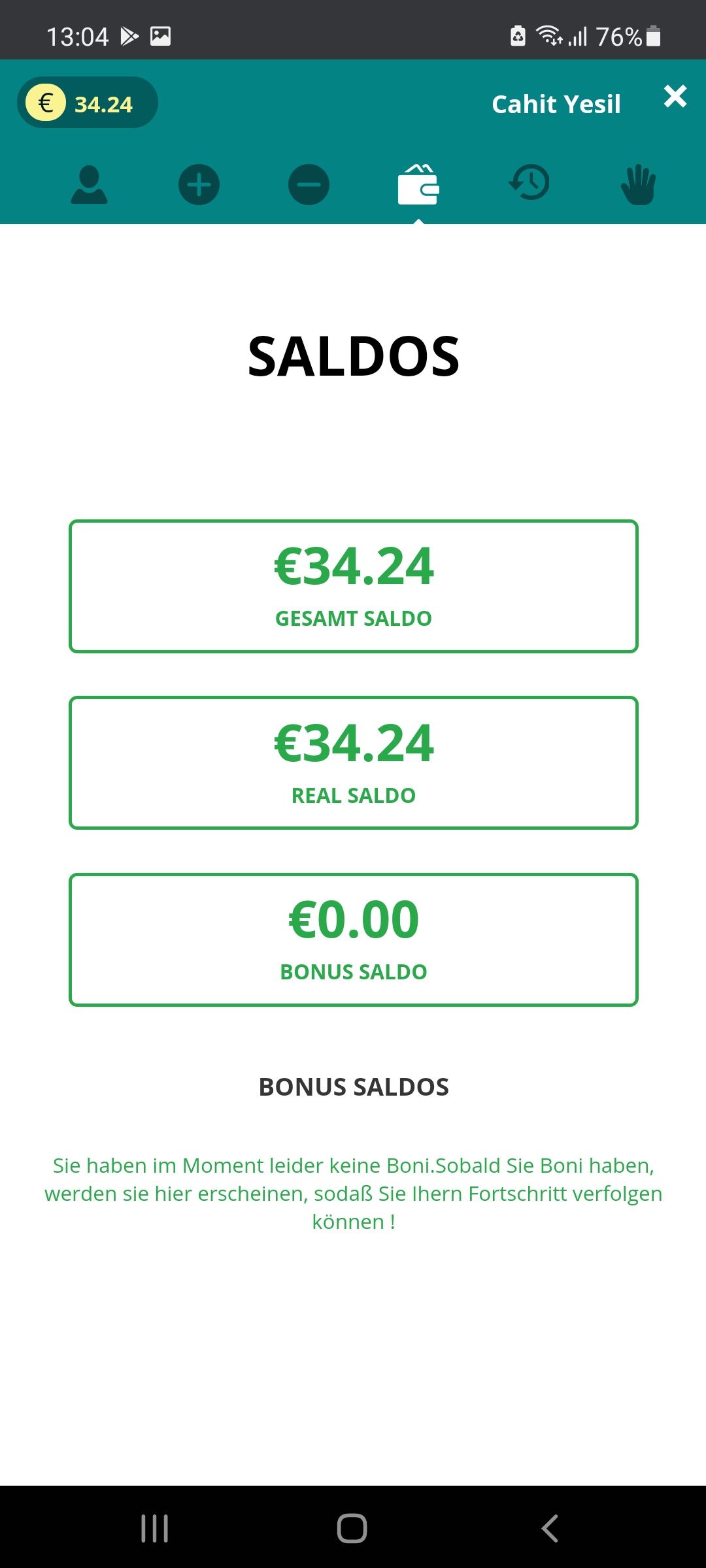Open the transaction history clock icon
706x1568 pixels.
click(x=529, y=184)
